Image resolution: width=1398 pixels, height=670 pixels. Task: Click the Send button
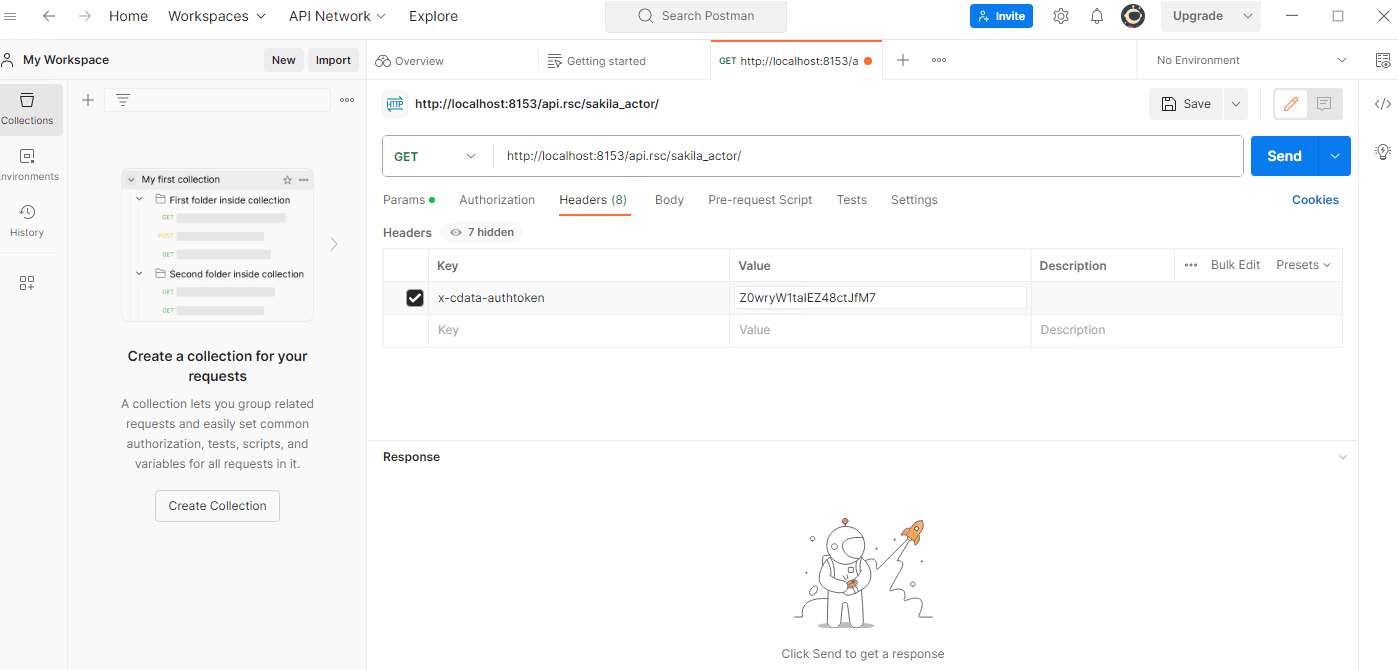[1285, 156]
